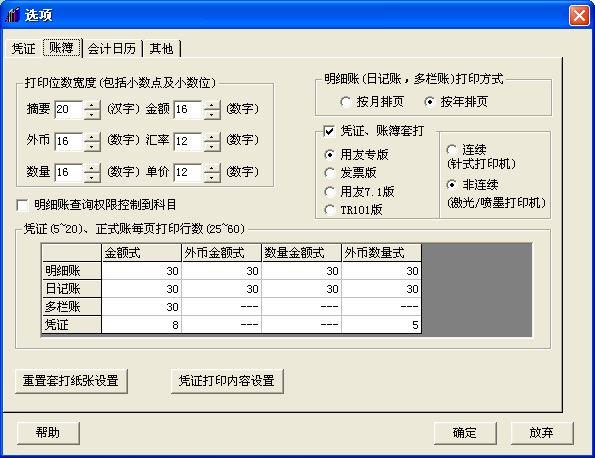Select 明细账 金额式 cell

pyautogui.click(x=142, y=271)
